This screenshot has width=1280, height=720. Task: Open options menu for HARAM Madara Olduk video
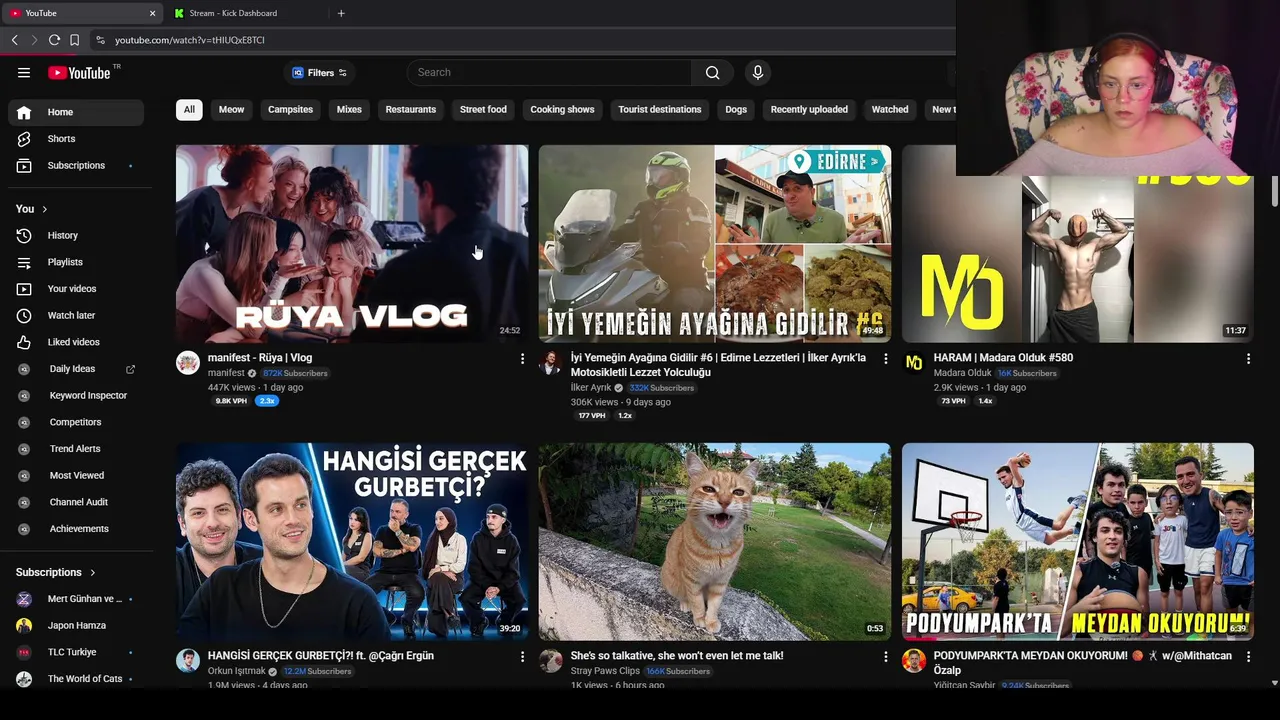1248,358
